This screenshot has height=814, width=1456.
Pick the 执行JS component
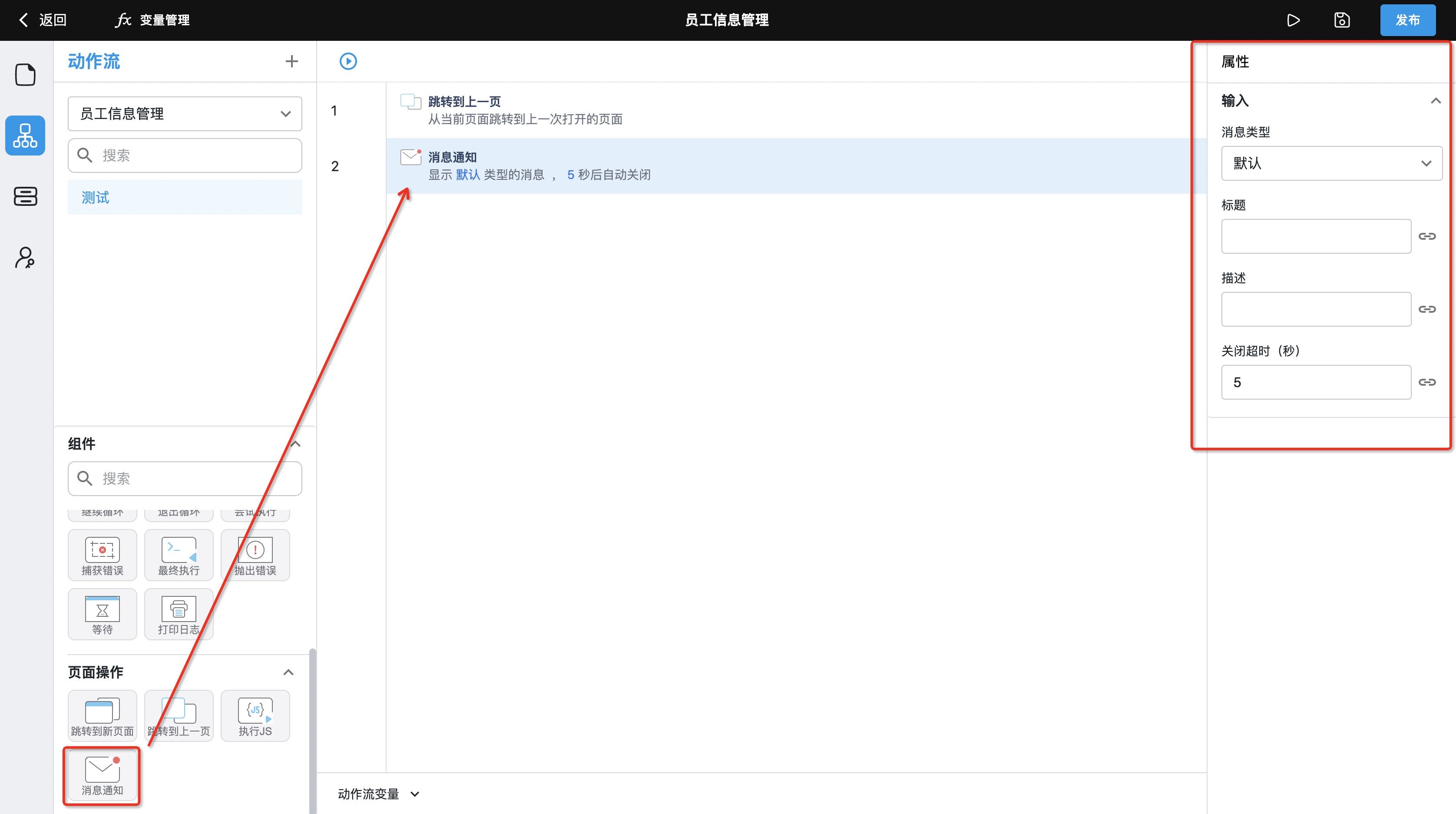coord(255,716)
